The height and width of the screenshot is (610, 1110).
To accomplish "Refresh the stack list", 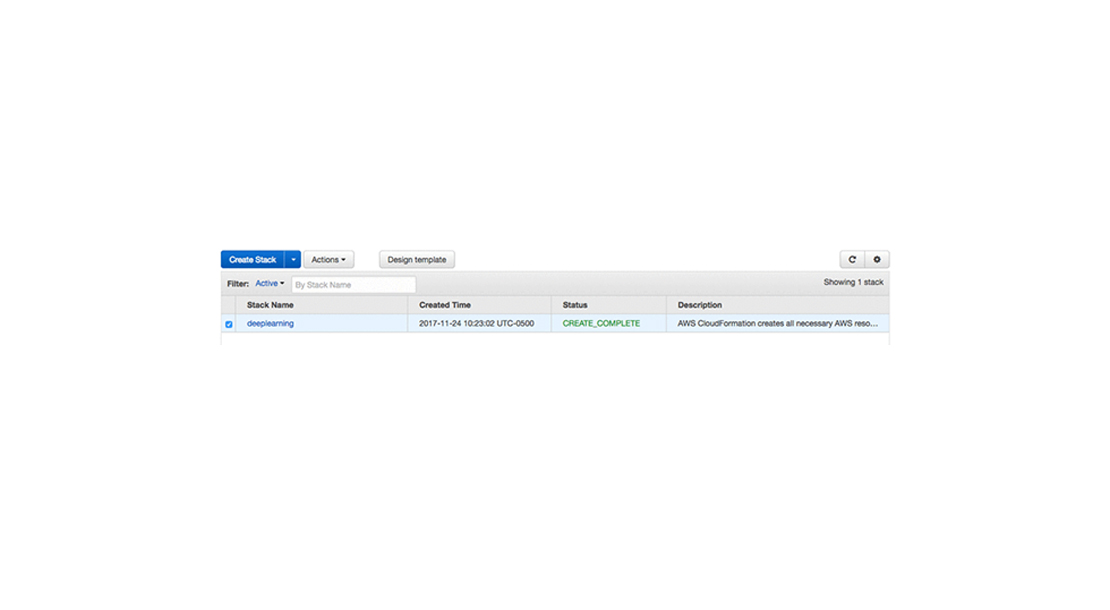I will [x=852, y=260].
